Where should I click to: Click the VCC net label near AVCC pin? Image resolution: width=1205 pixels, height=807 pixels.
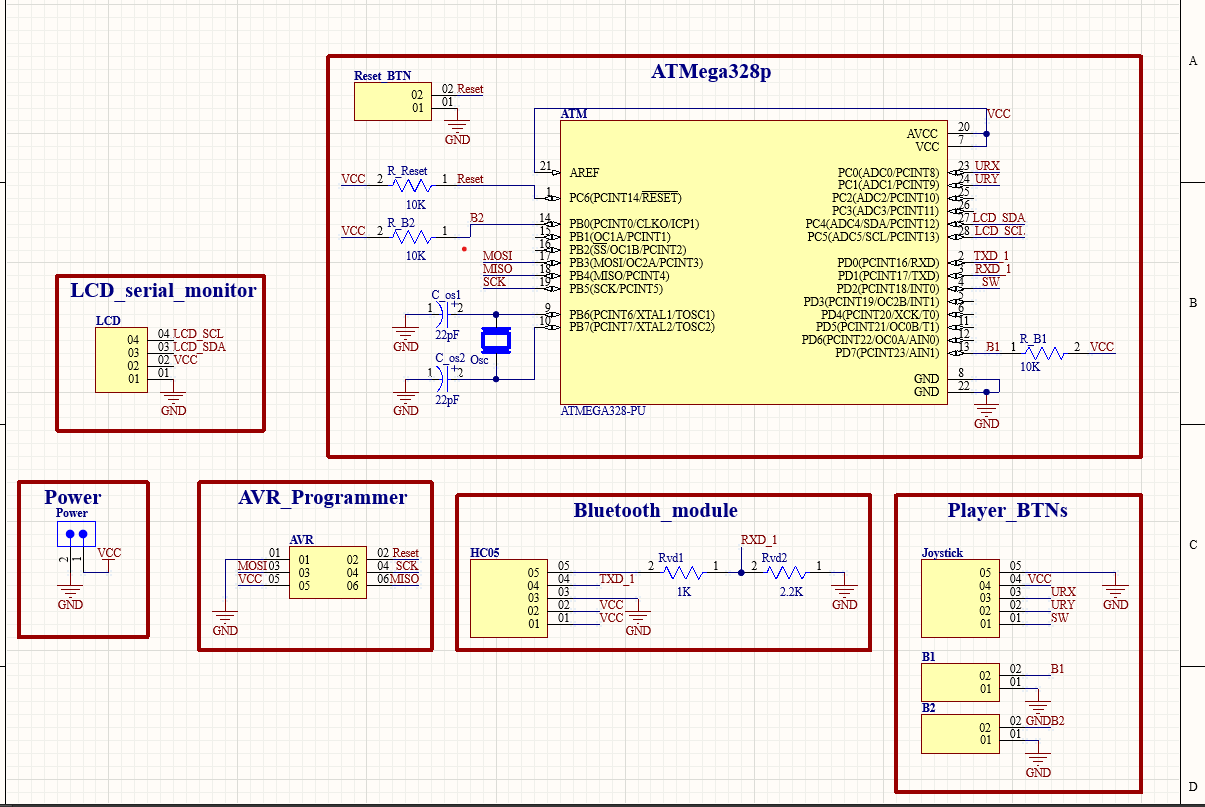click(997, 113)
